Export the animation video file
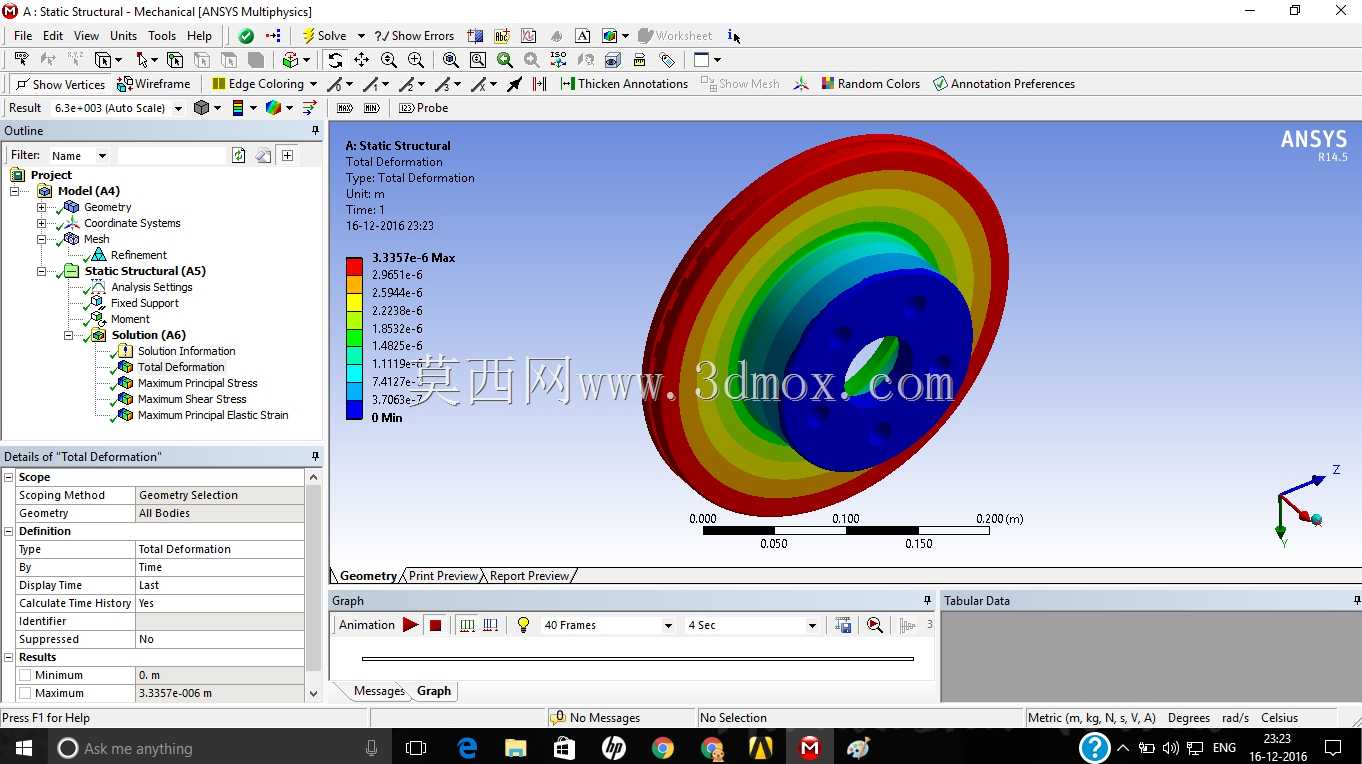Image resolution: width=1362 pixels, height=764 pixels. pos(843,625)
